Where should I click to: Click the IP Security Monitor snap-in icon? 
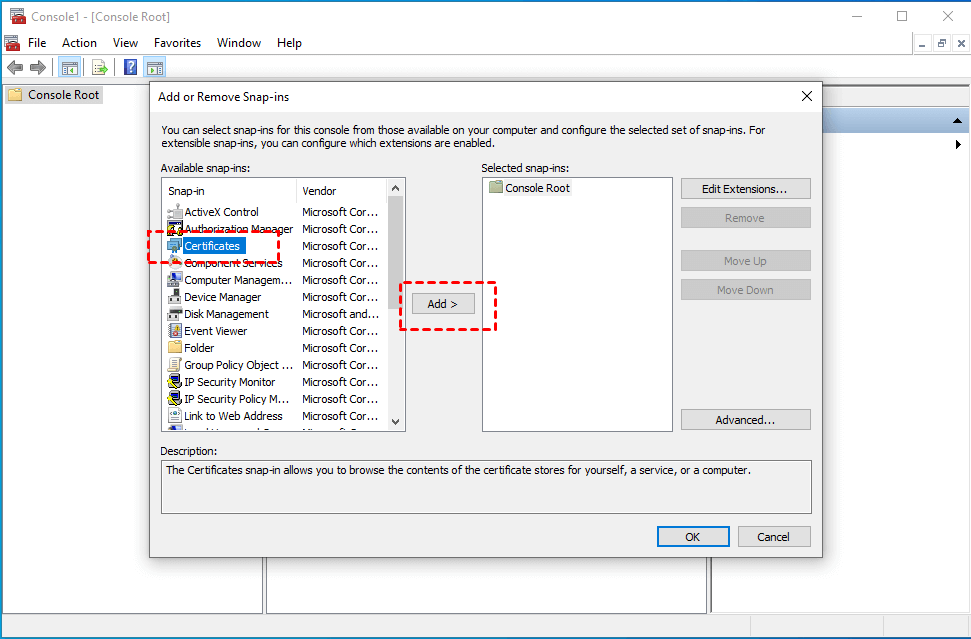(x=175, y=382)
